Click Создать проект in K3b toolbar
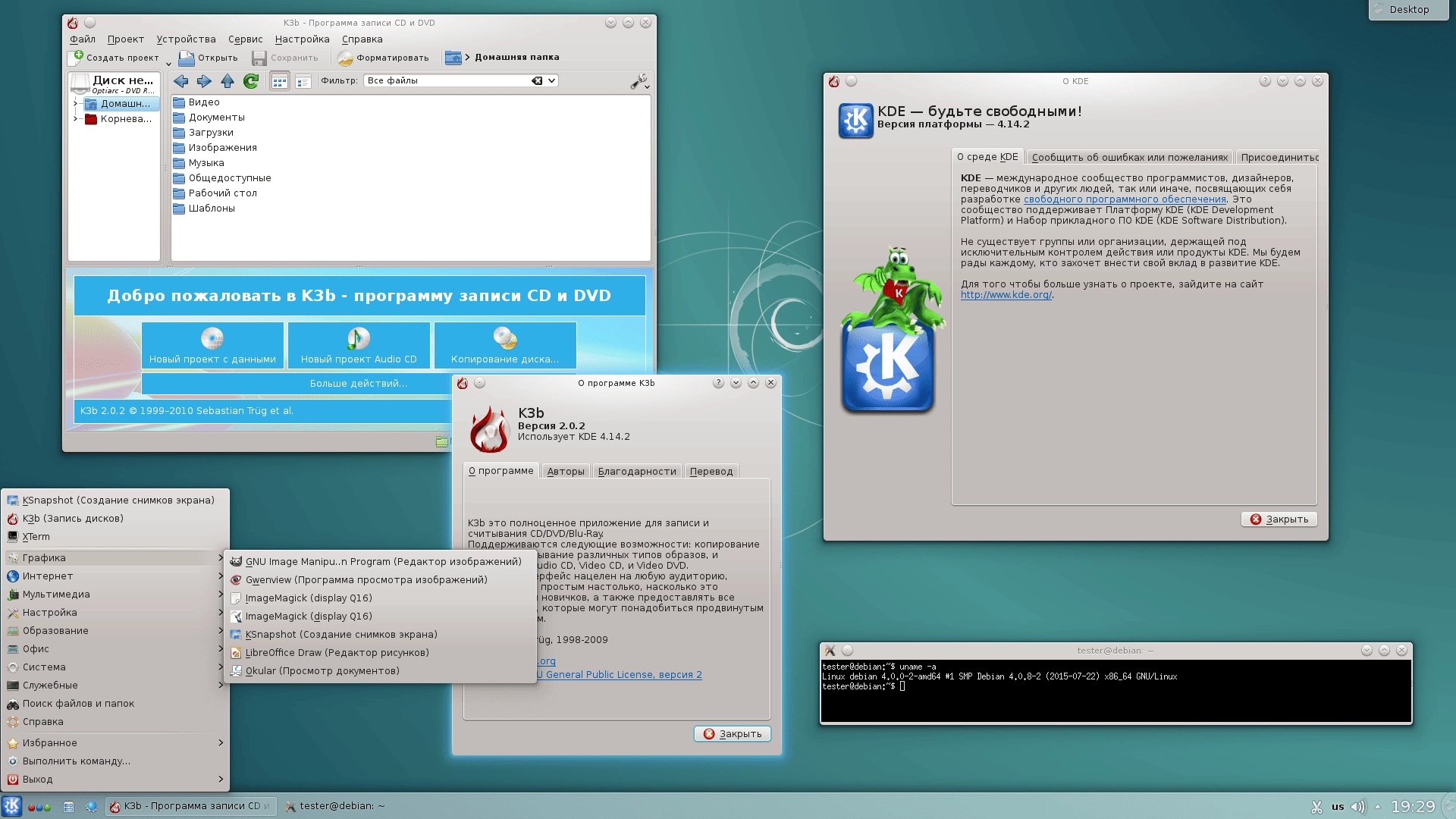The width and height of the screenshot is (1456, 819). pos(116,58)
